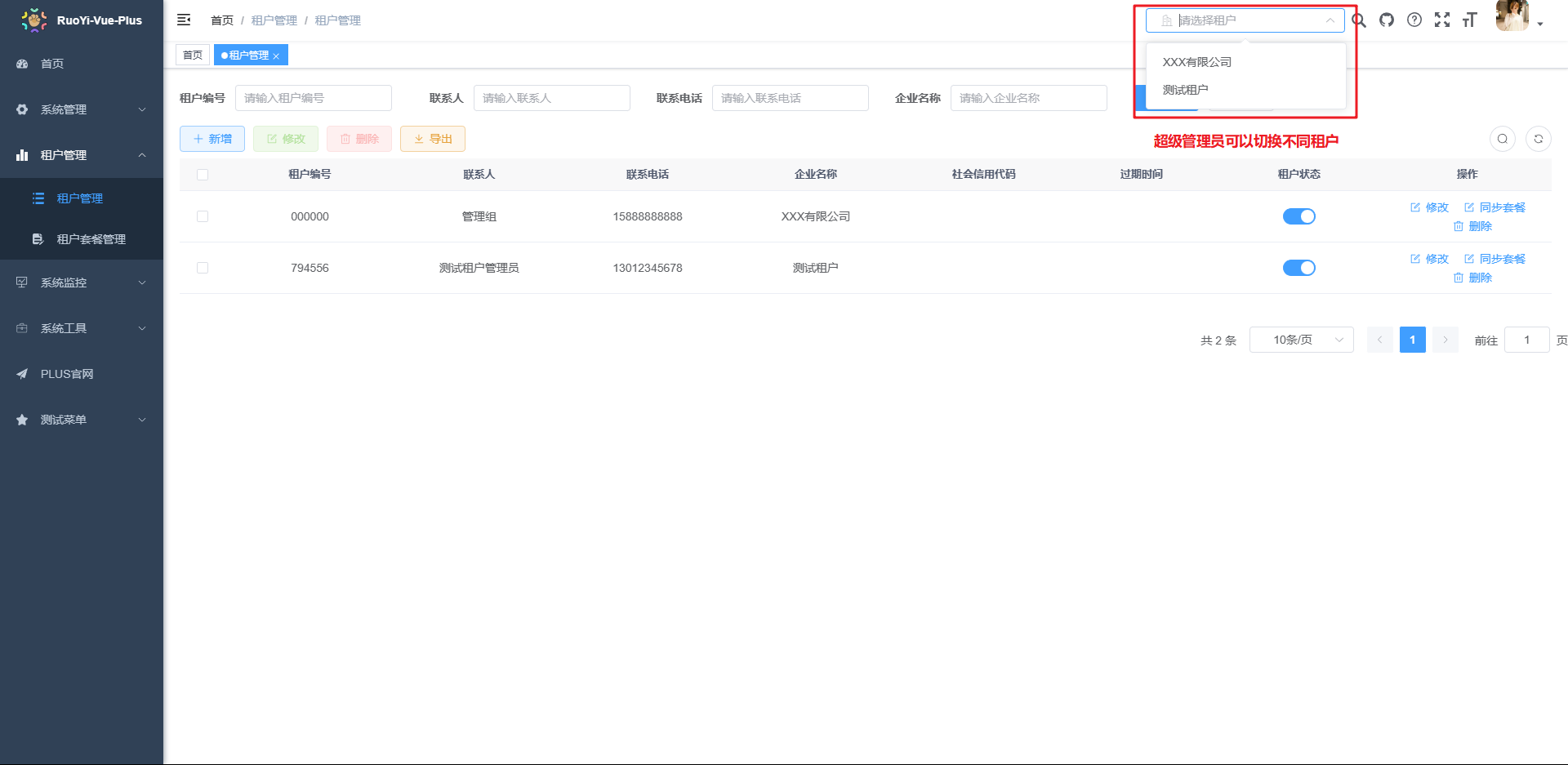1568x765 pixels.
Task: Focus the 联系人 input field
Action: (x=552, y=98)
